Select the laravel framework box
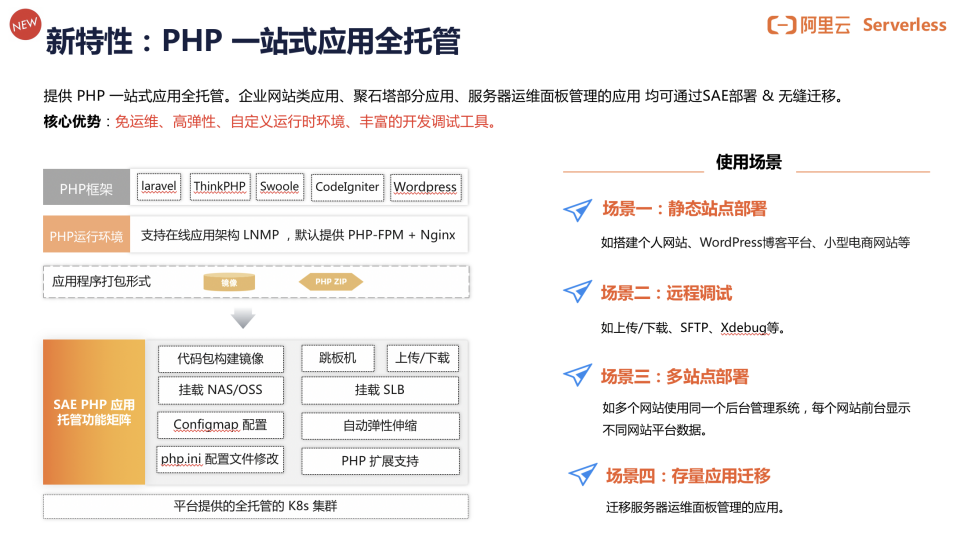The image size is (968, 533). [x=159, y=187]
